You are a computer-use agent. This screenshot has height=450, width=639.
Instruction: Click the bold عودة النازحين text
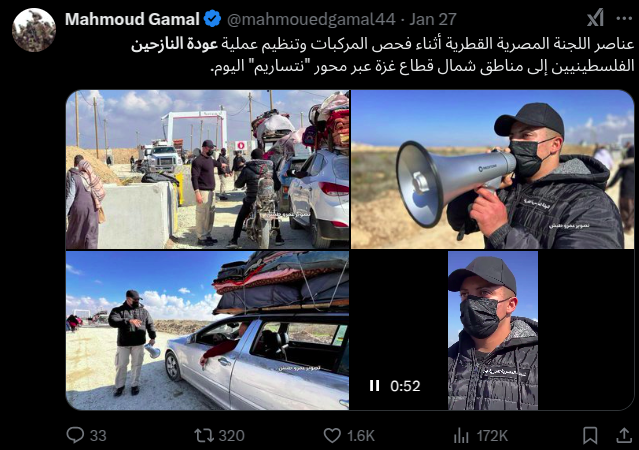[174, 44]
